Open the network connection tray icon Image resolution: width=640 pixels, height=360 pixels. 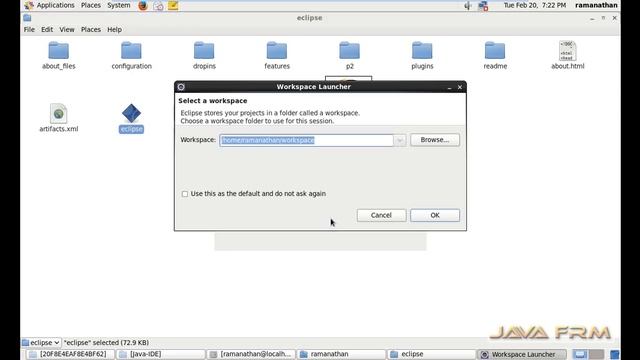coord(483,5)
